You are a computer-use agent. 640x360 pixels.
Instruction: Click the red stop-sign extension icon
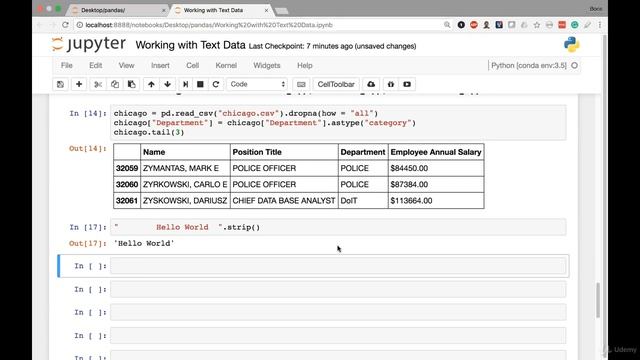[x=473, y=25]
